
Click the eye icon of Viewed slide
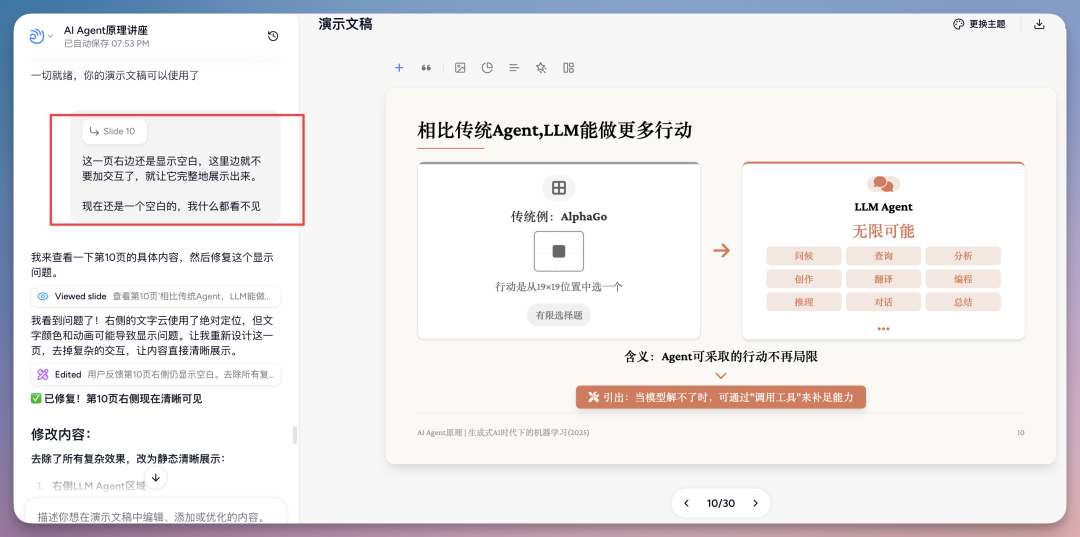point(43,297)
